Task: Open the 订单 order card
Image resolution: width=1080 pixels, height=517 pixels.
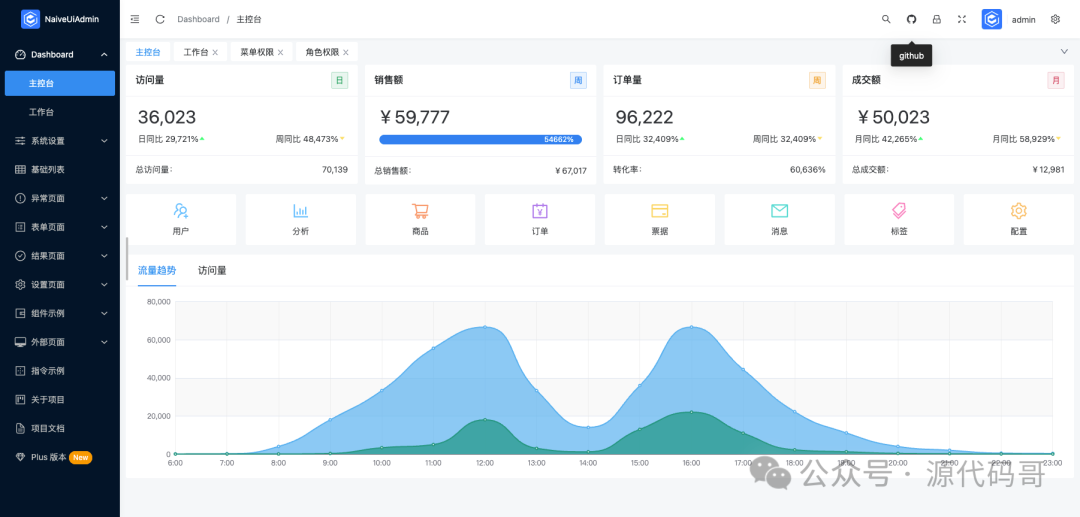Action: (540, 219)
